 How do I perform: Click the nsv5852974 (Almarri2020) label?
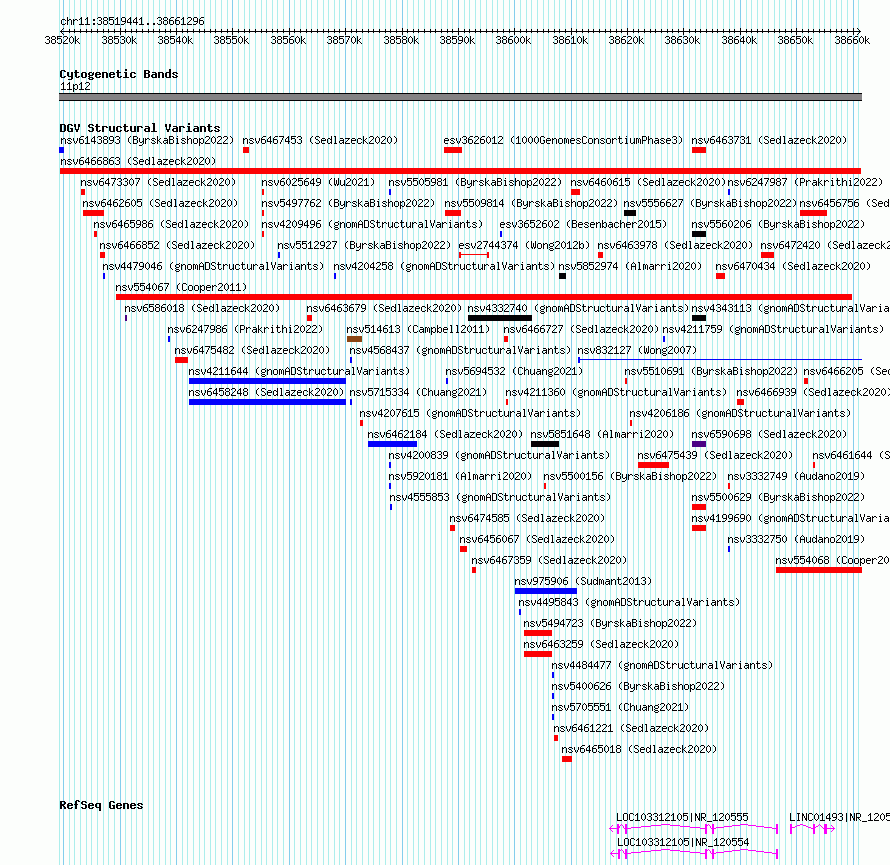point(630,266)
